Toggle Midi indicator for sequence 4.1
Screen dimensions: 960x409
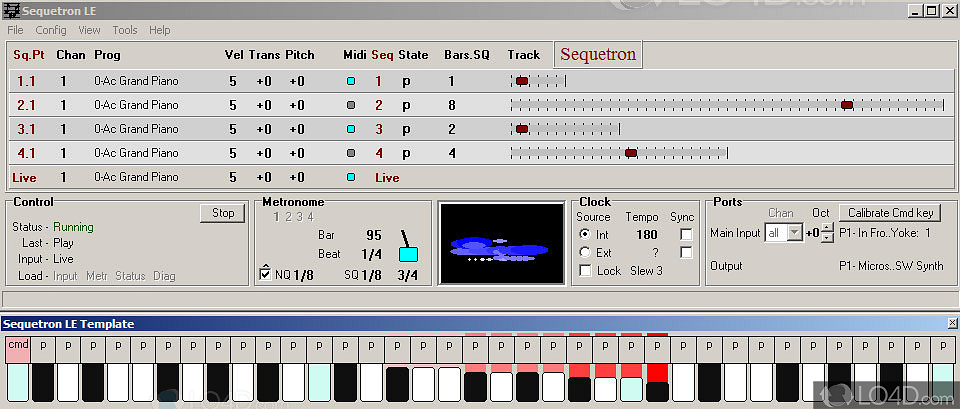tap(351, 153)
